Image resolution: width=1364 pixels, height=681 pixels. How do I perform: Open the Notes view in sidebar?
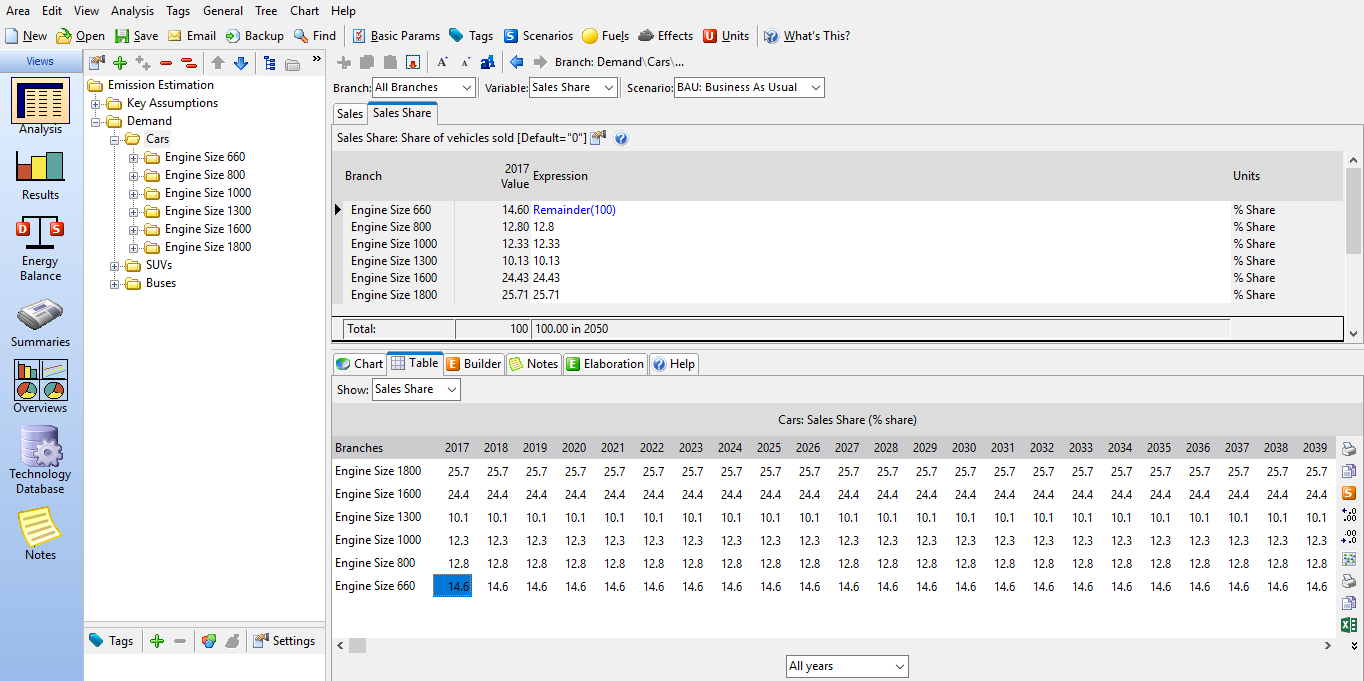(40, 533)
